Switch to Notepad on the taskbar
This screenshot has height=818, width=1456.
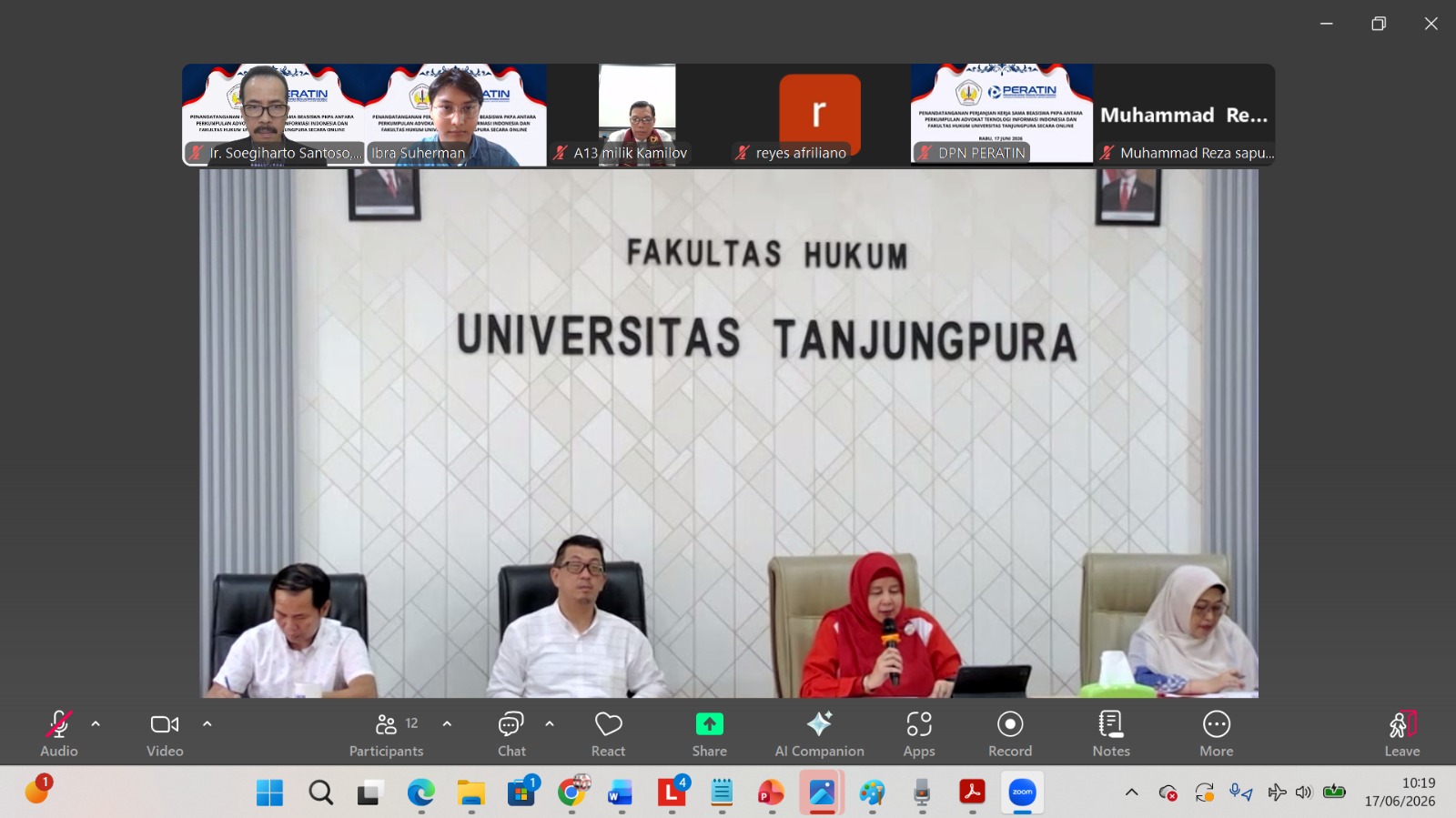722,793
